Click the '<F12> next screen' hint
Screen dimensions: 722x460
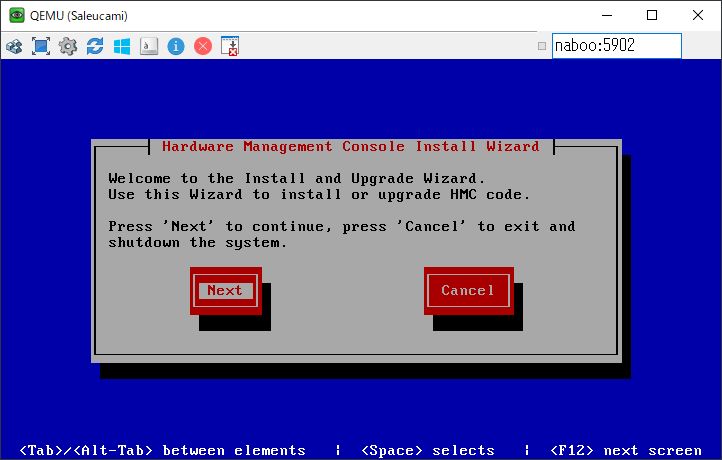coord(626,450)
